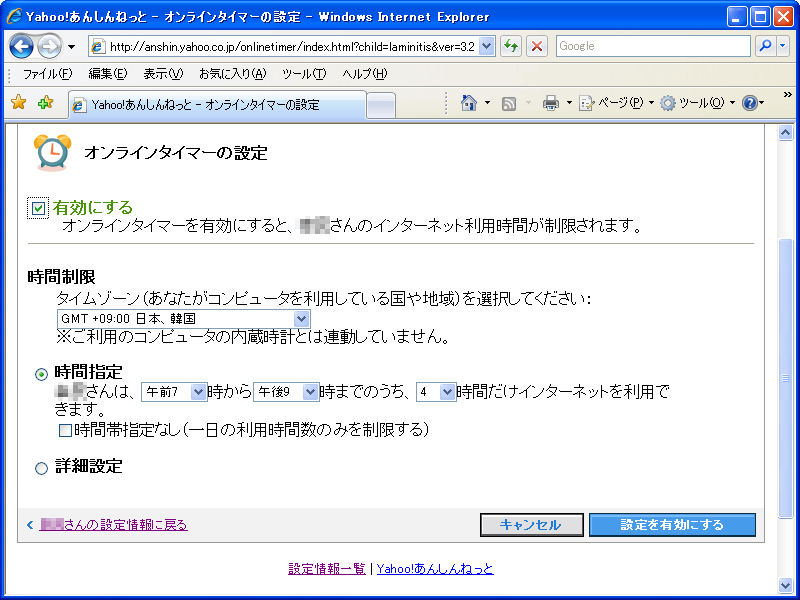Click the Stop loading red X icon

click(x=537, y=46)
